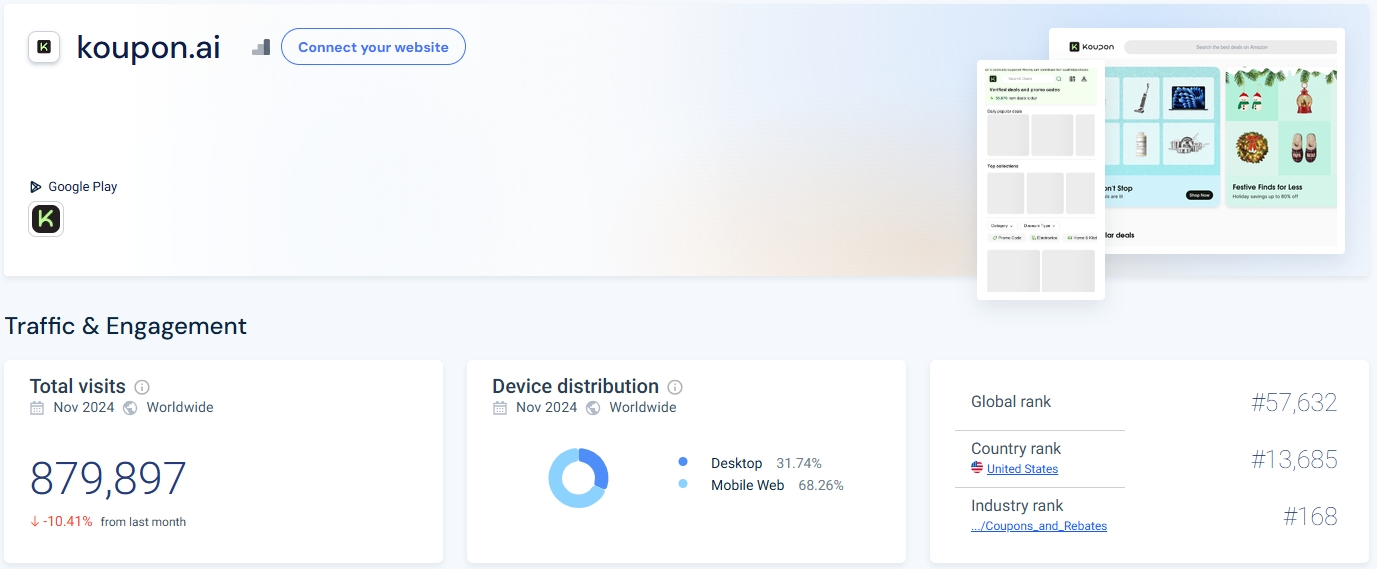Click Shop Now in the site preview

click(1199, 195)
